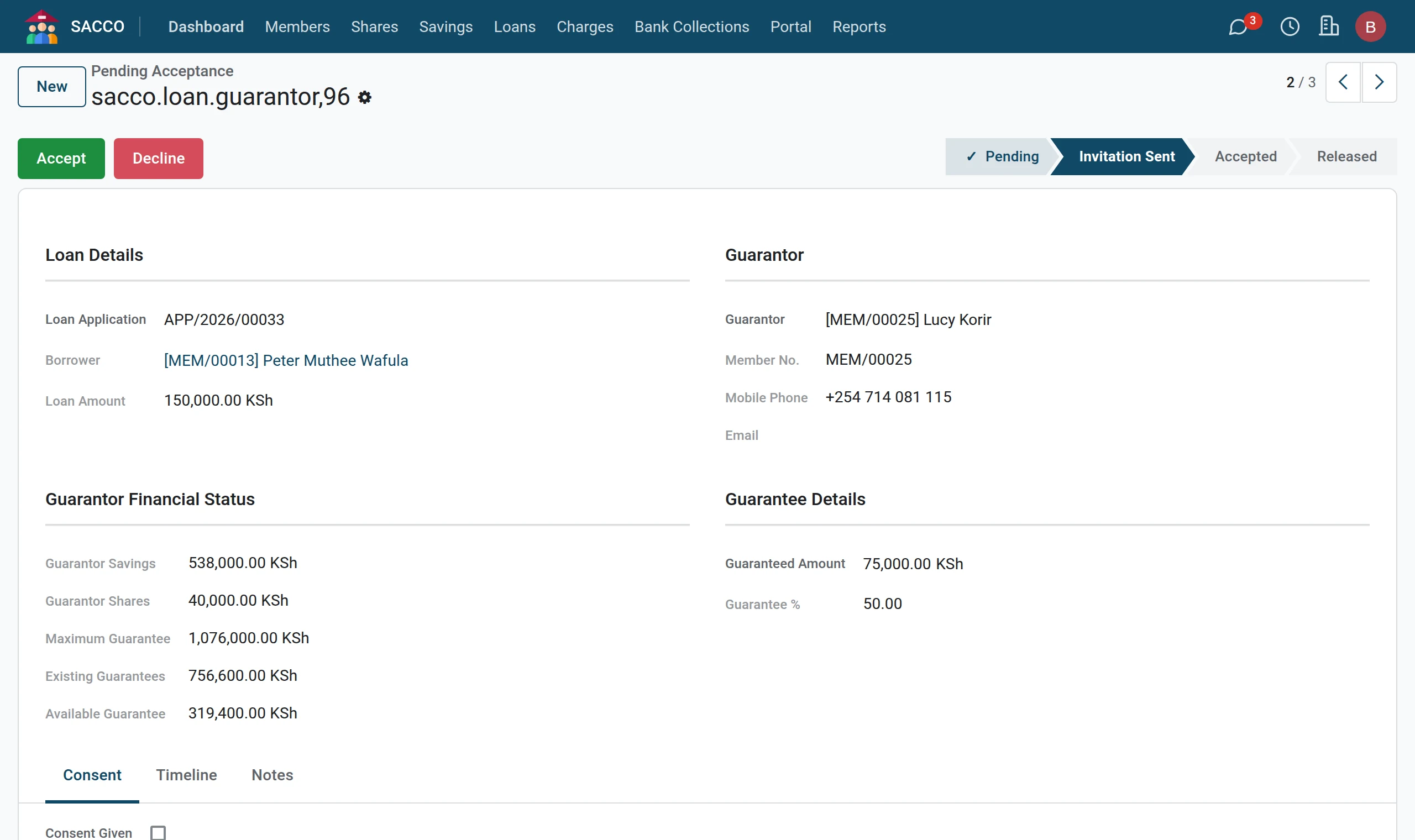The height and width of the screenshot is (840, 1415).
Task: Switch to the Timeline tab
Action: coord(186,775)
